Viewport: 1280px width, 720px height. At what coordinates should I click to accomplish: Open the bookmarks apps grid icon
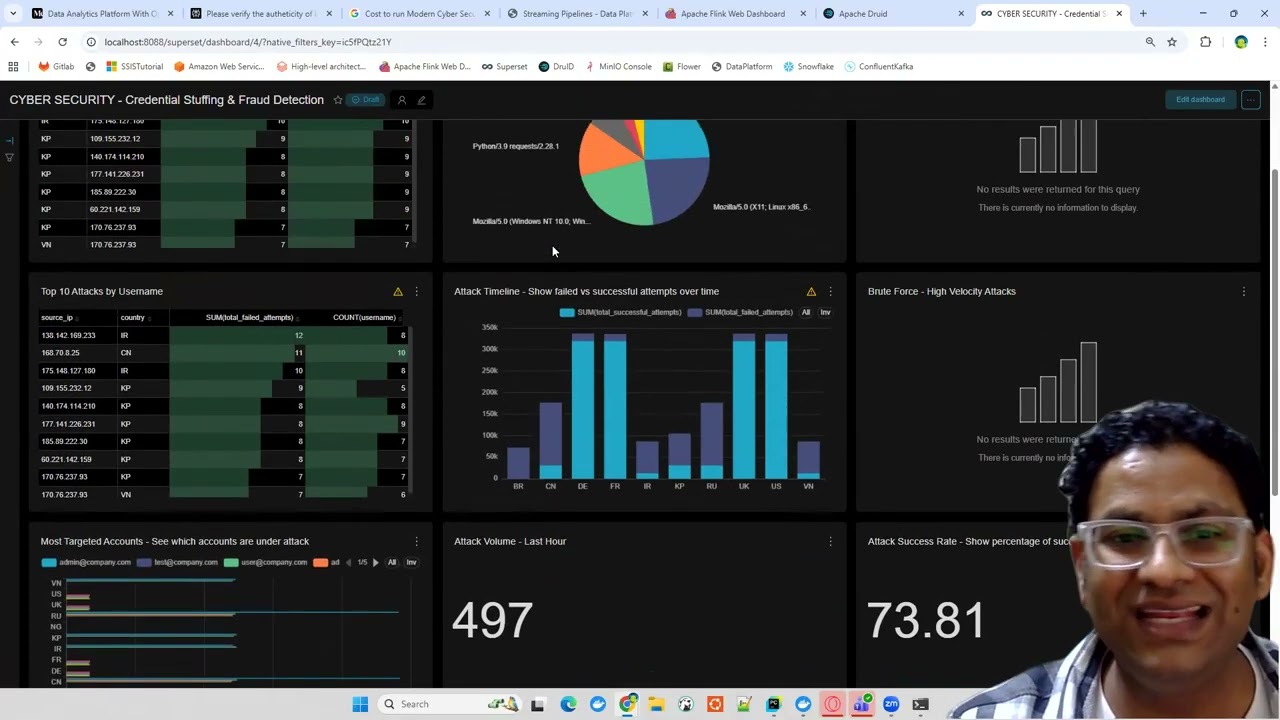pyautogui.click(x=13, y=67)
